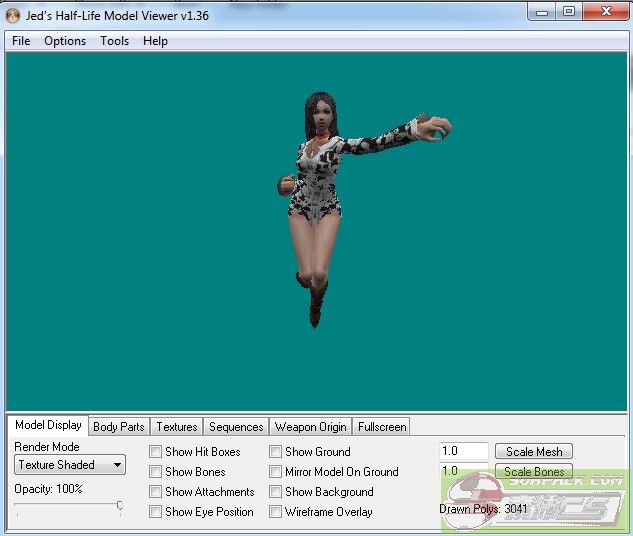Screen dimensions: 633x536
Task: Close the Model Viewer window
Action: tap(606, 11)
